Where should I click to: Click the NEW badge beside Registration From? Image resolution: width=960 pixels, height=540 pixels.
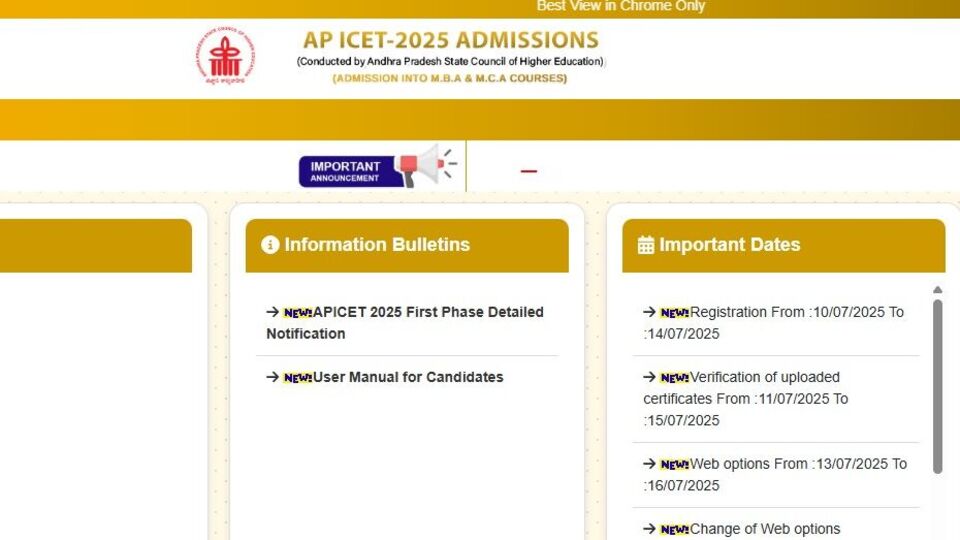(675, 313)
